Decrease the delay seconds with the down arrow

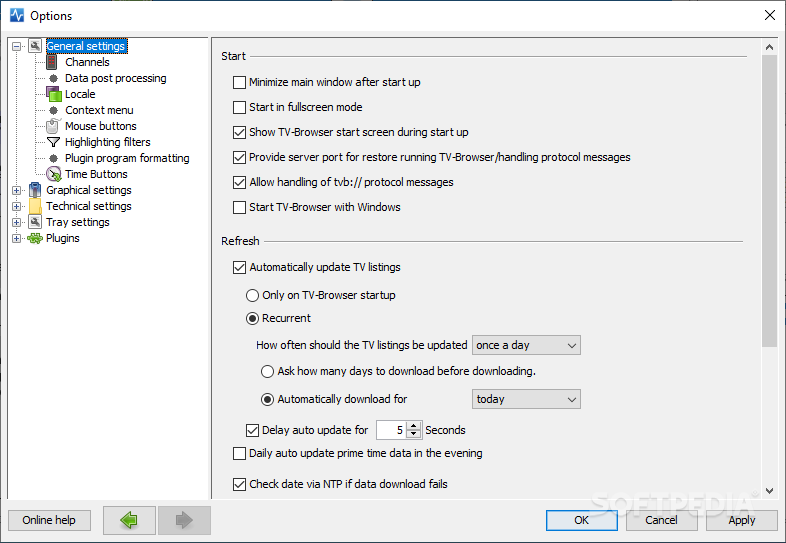(414, 434)
